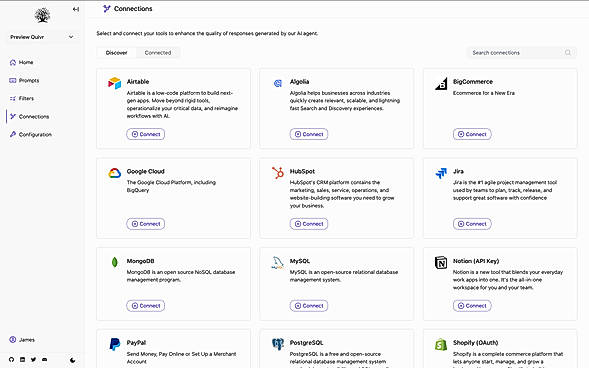Click the PayPal logo icon

point(115,344)
